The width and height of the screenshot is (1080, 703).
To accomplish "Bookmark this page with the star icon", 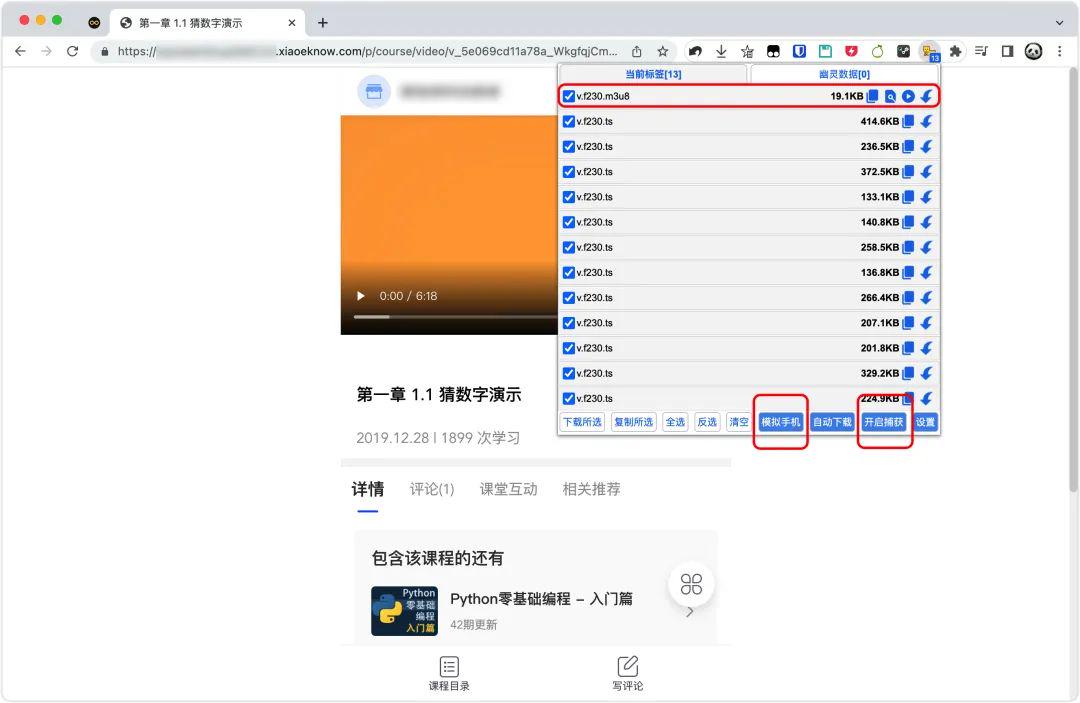I will pos(663,51).
